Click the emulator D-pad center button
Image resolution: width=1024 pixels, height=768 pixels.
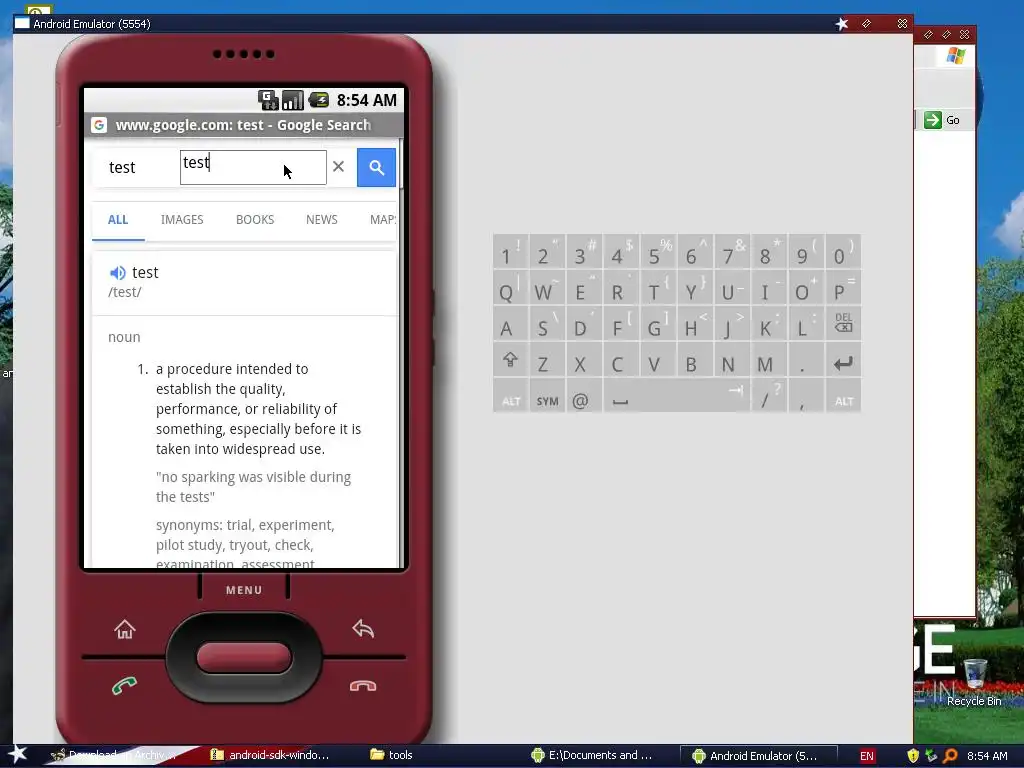pos(244,657)
